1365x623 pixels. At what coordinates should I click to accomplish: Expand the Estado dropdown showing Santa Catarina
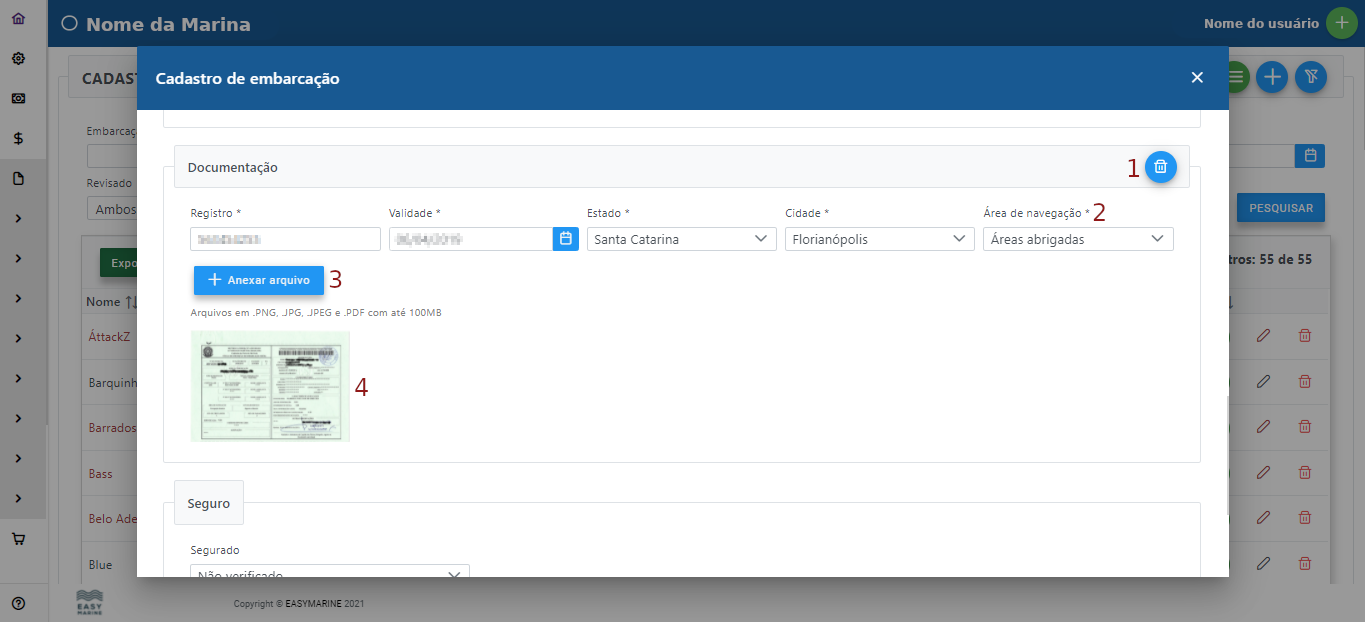click(x=681, y=239)
